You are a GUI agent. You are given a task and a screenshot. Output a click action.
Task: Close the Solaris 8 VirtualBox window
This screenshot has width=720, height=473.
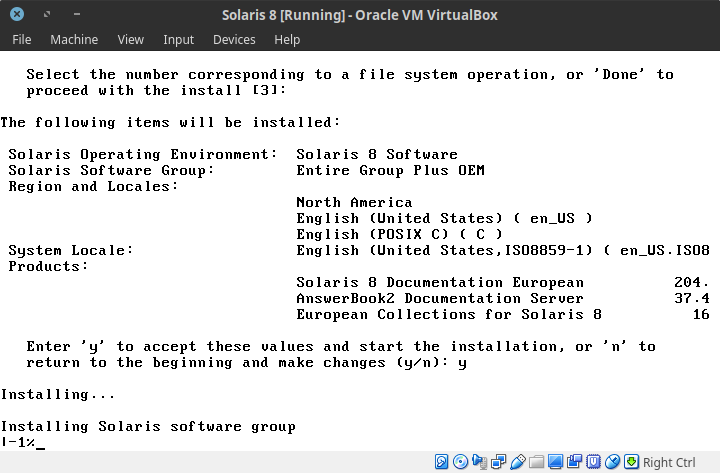pos(17,14)
